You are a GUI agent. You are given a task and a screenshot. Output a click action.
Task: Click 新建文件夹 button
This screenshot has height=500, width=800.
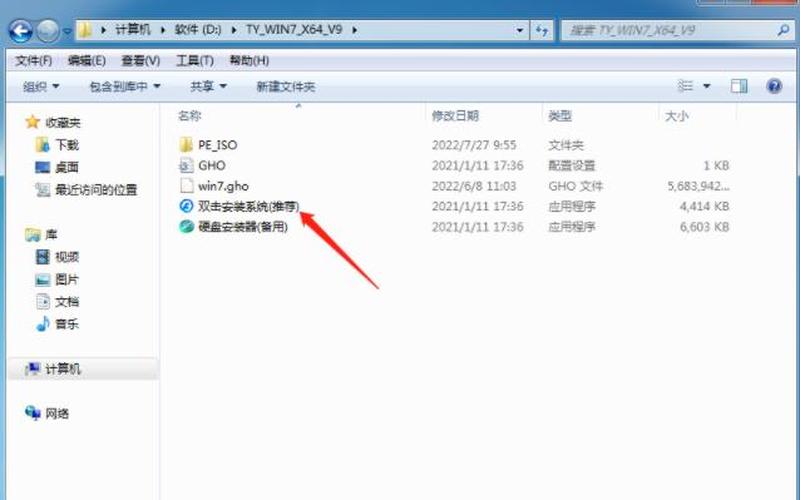click(x=286, y=86)
